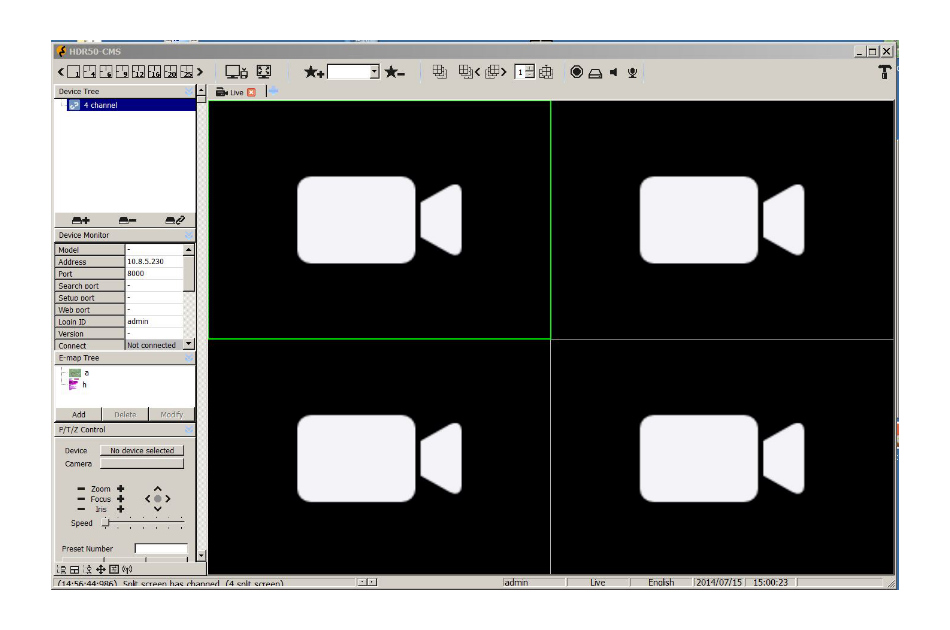
Task: Toggle the microphone talk icon
Action: [x=632, y=72]
